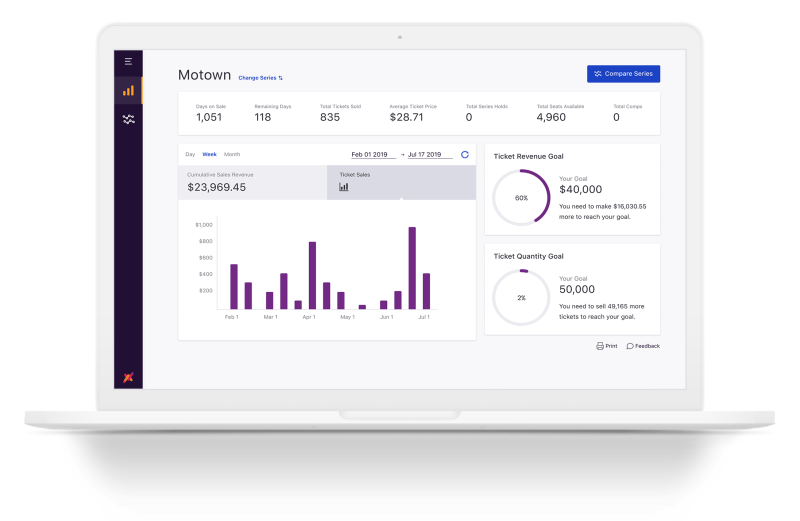Click the 50,000 quantity goal value
This screenshot has width=800, height=521.
(577, 289)
